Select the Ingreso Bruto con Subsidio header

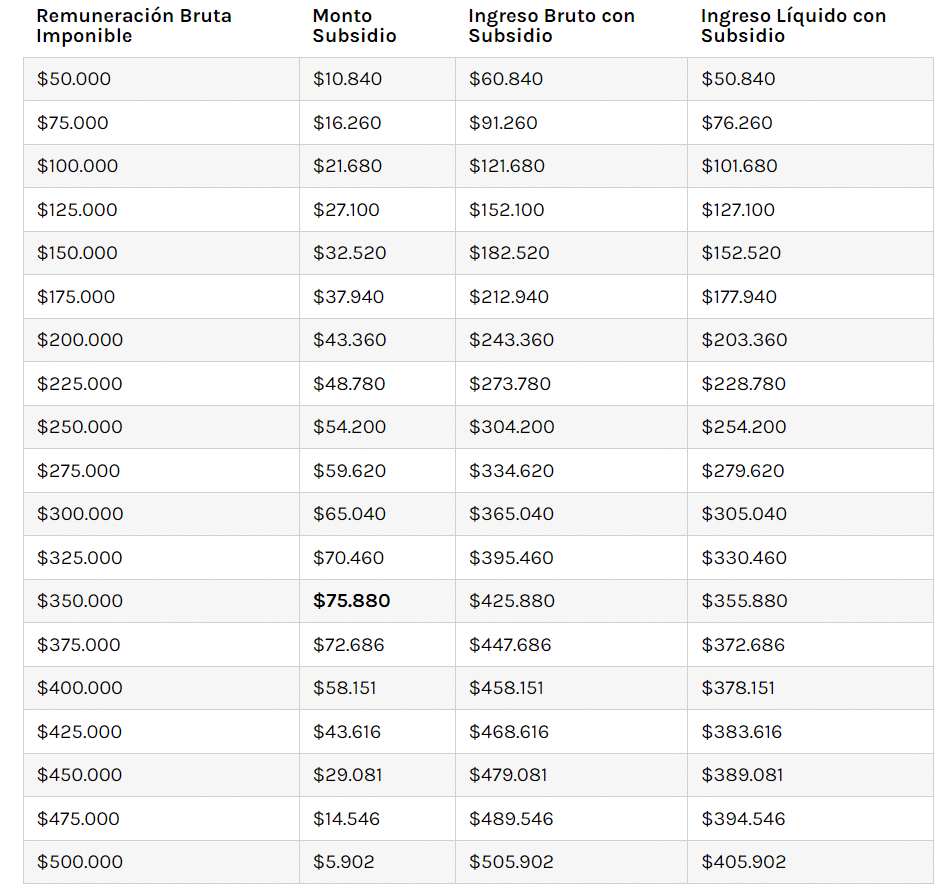coord(551,26)
